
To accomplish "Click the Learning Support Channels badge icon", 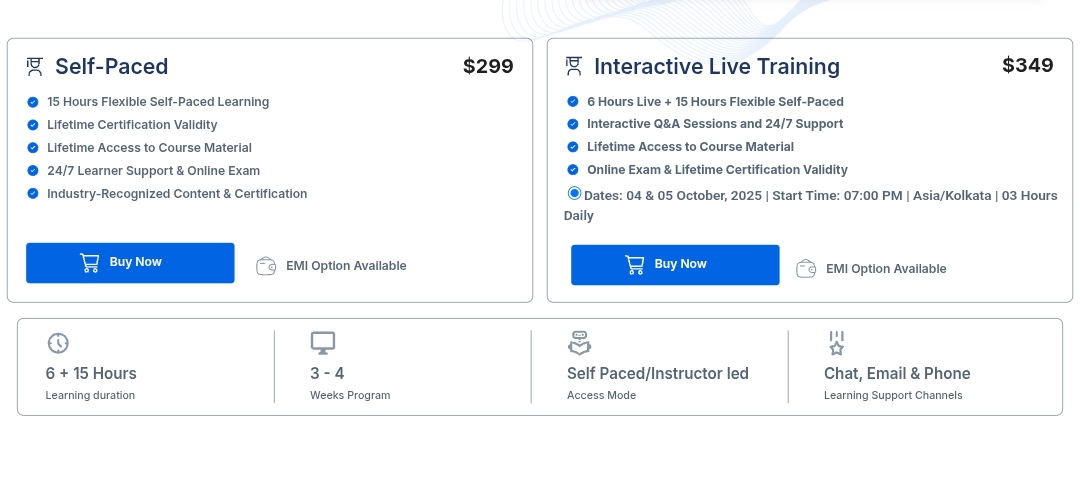I will coord(836,343).
